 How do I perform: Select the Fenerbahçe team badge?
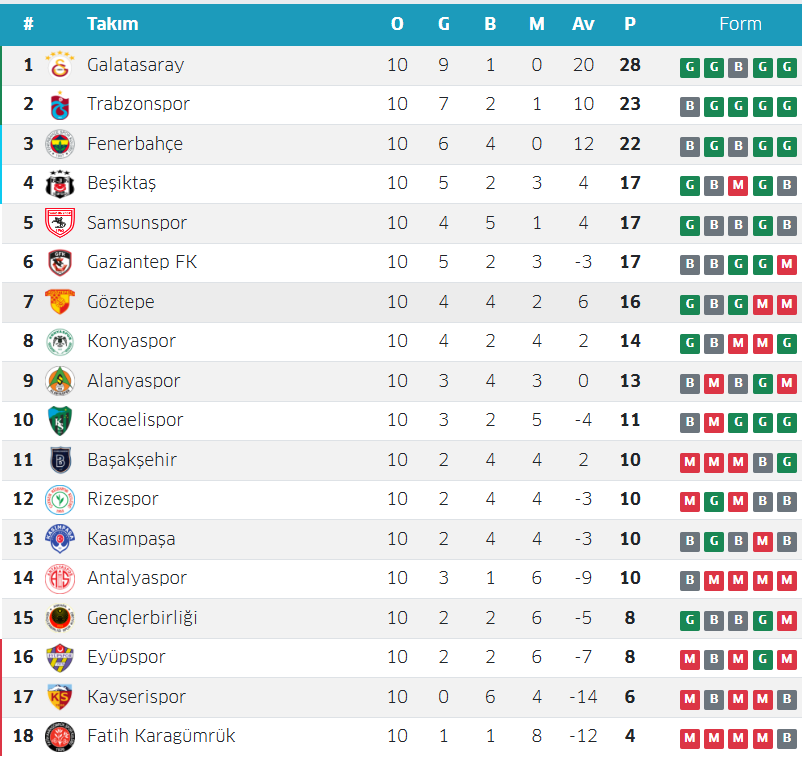coord(60,144)
